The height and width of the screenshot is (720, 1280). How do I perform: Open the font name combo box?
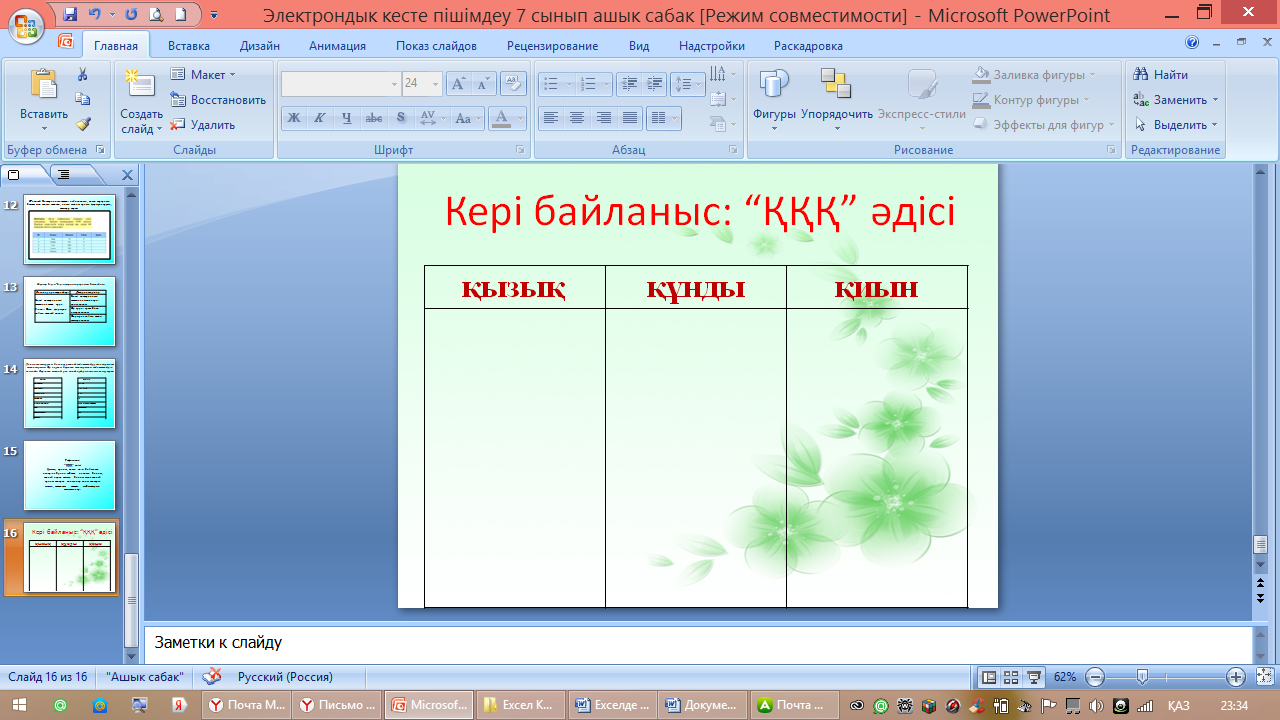pyautogui.click(x=340, y=84)
